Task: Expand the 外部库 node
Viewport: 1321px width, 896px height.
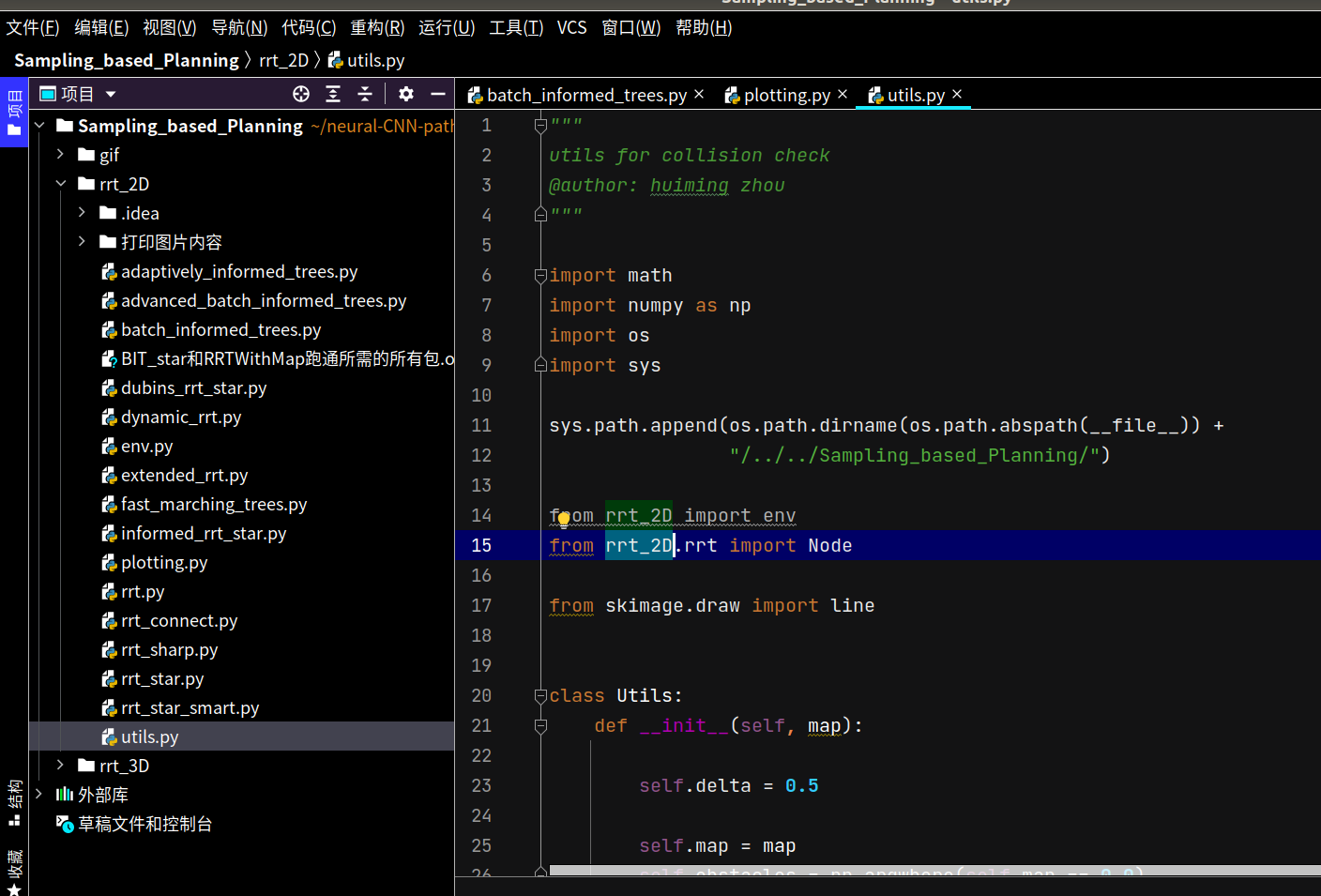Action: [39, 794]
